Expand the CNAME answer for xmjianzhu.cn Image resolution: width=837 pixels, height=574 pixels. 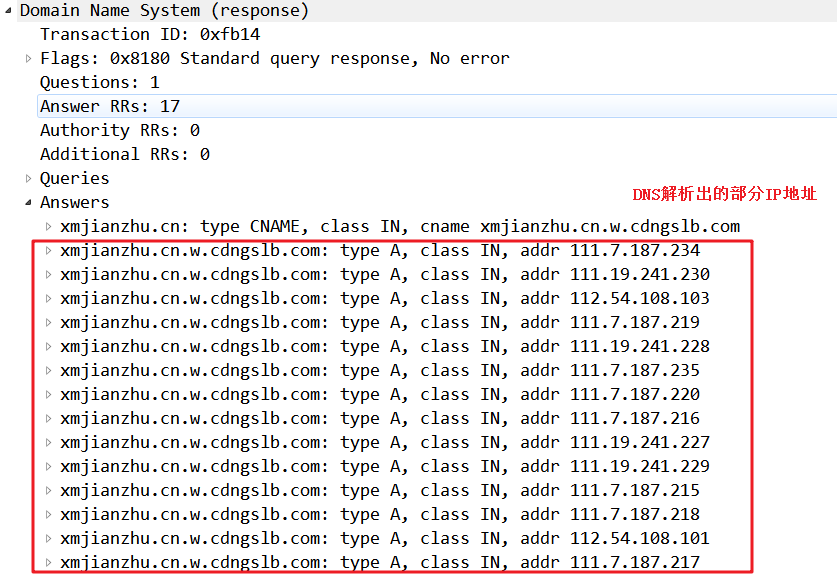click(49, 226)
